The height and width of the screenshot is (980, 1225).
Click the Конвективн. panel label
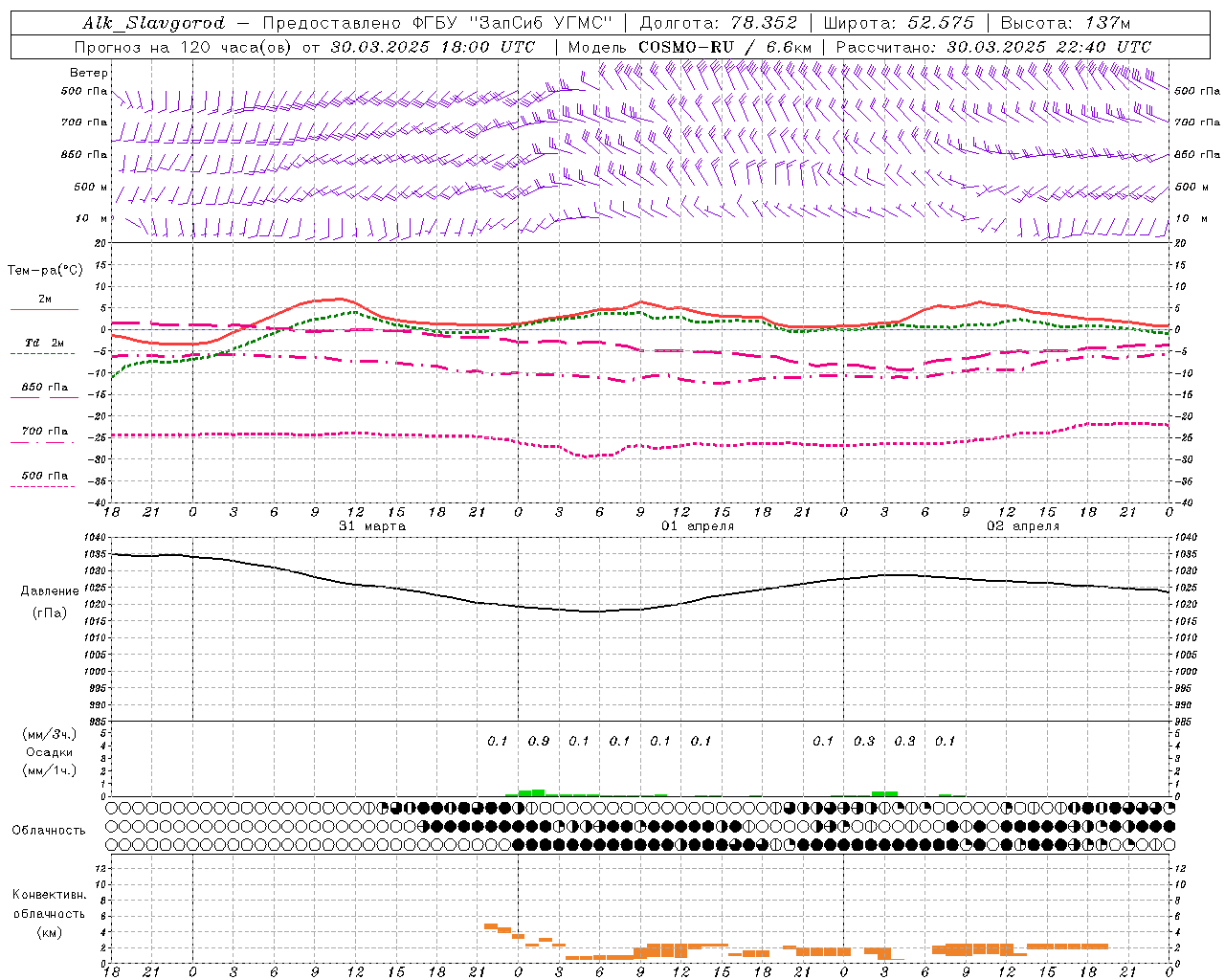(49, 895)
